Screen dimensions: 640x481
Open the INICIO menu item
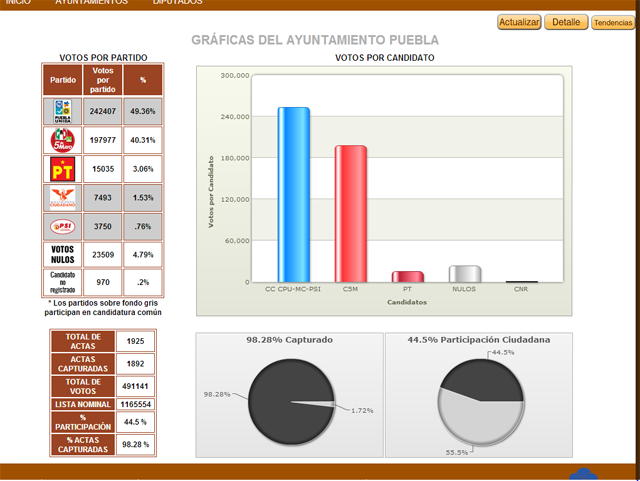(x=19, y=3)
